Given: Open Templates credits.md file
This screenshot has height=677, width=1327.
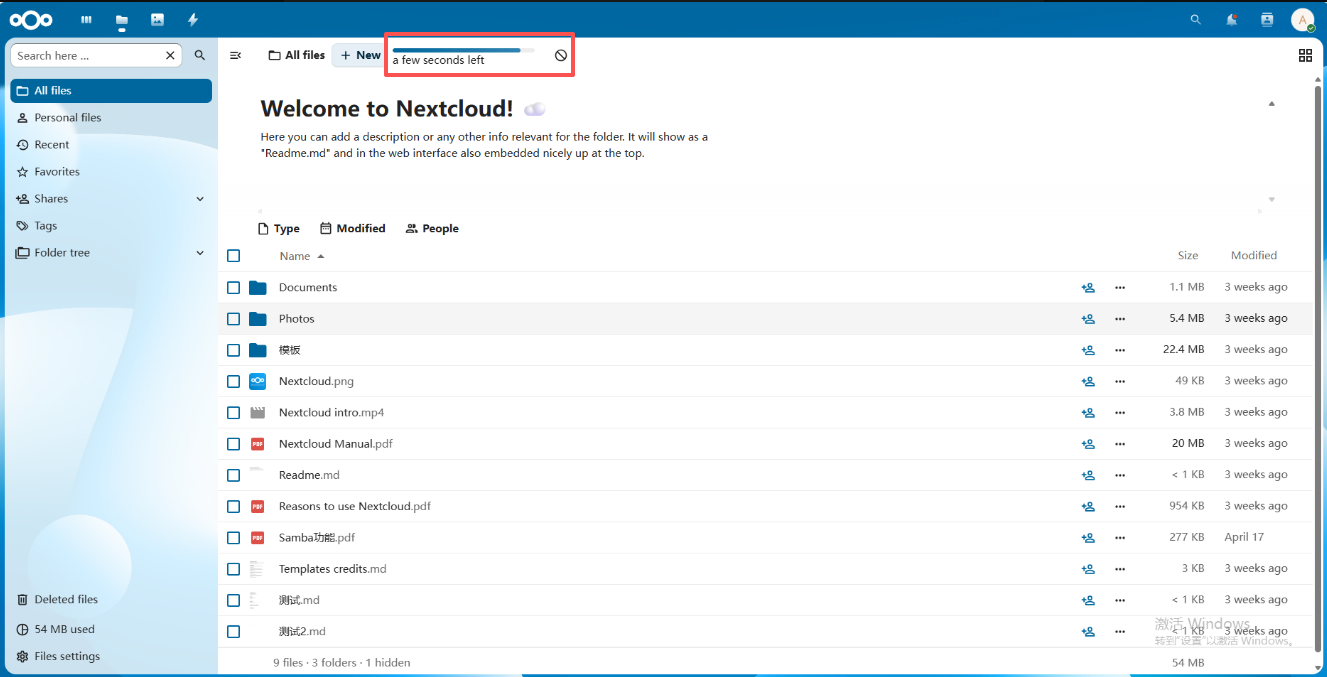Looking at the screenshot, I should click(332, 569).
